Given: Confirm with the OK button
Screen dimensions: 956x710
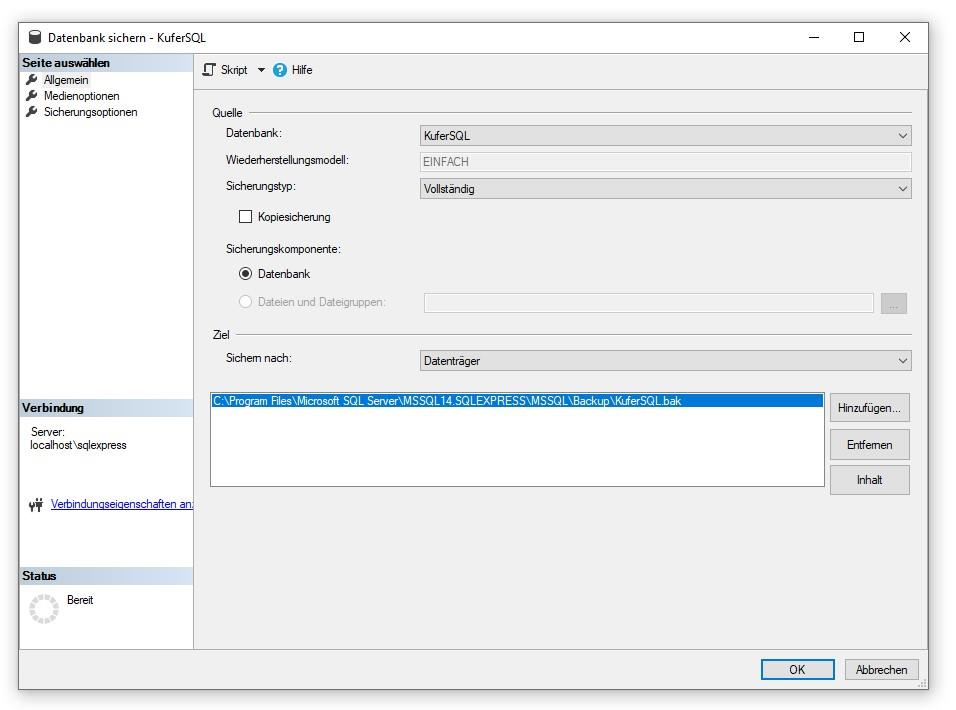Looking at the screenshot, I should 797,669.
